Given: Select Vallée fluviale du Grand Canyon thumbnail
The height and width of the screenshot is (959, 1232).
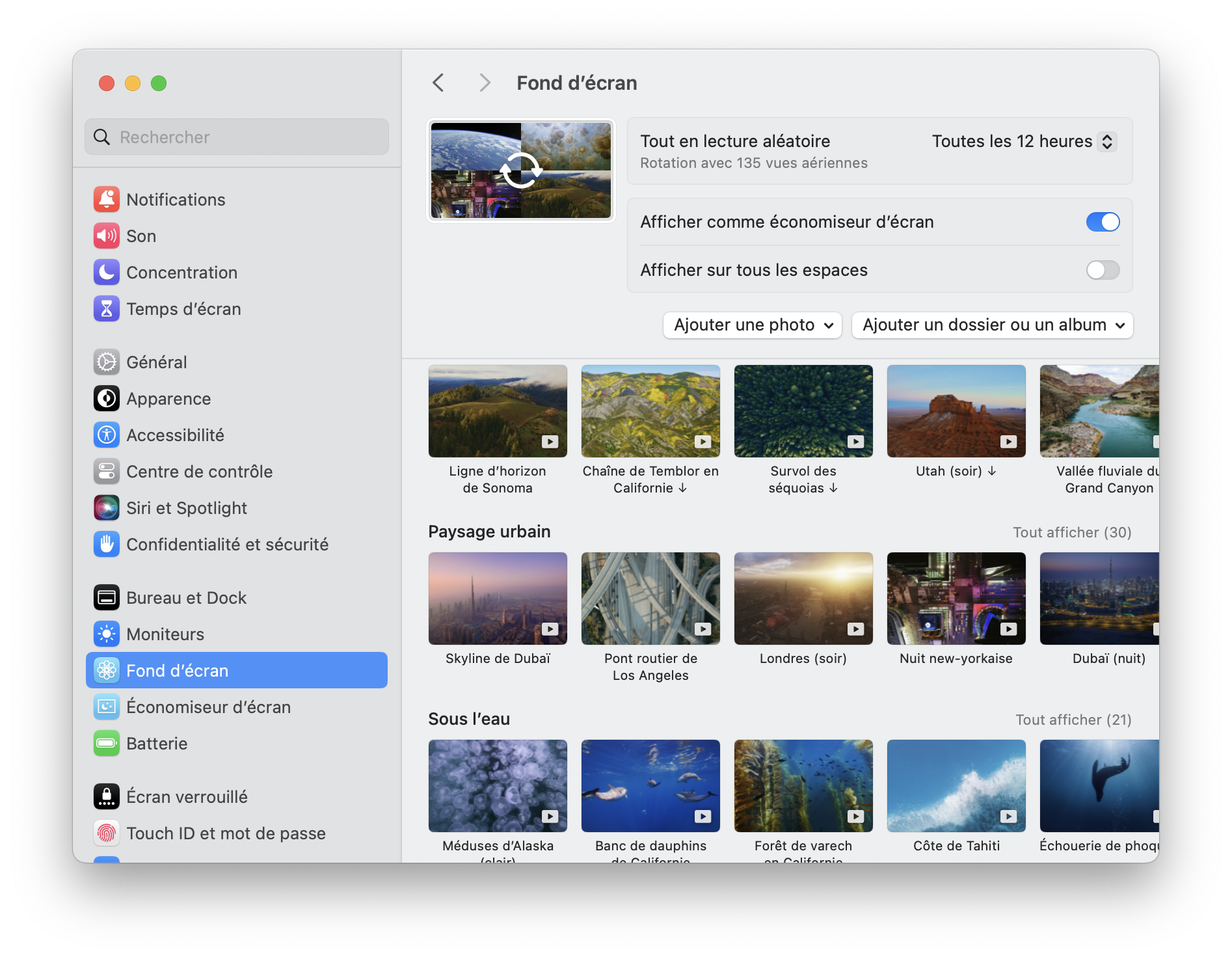Looking at the screenshot, I should 1099,411.
